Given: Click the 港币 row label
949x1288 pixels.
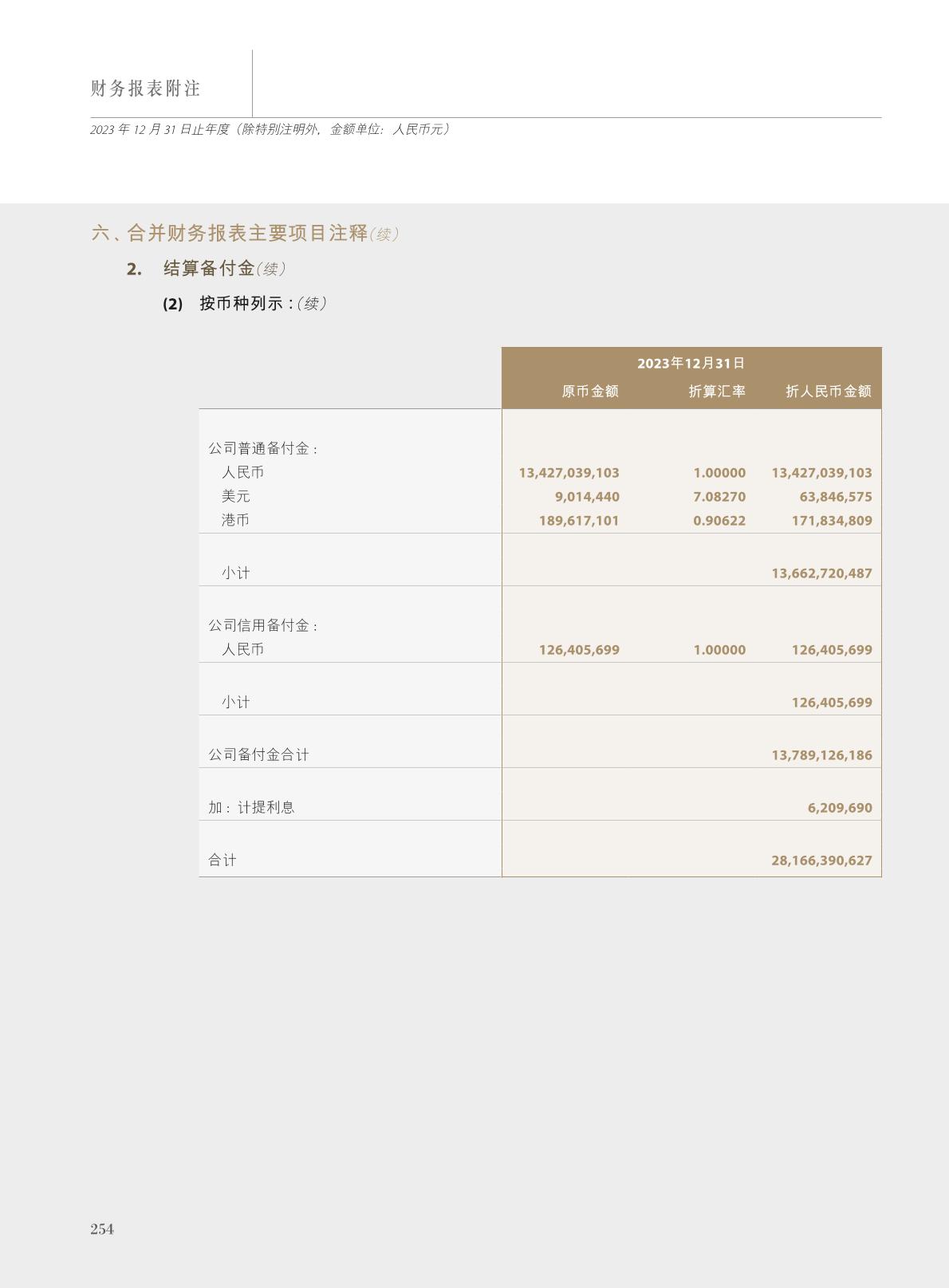Looking at the screenshot, I should coord(235,521).
